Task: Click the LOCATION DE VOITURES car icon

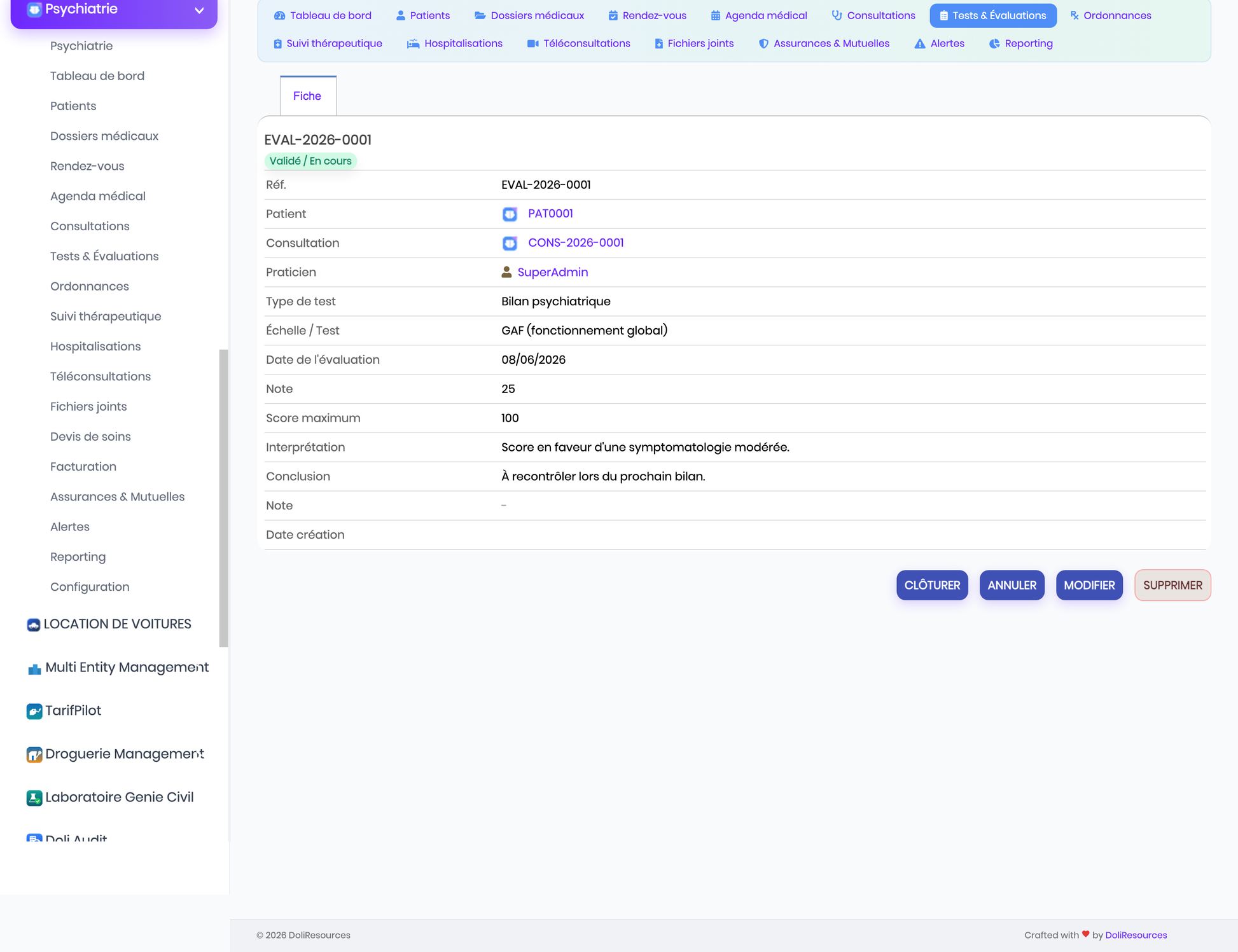Action: (x=34, y=624)
